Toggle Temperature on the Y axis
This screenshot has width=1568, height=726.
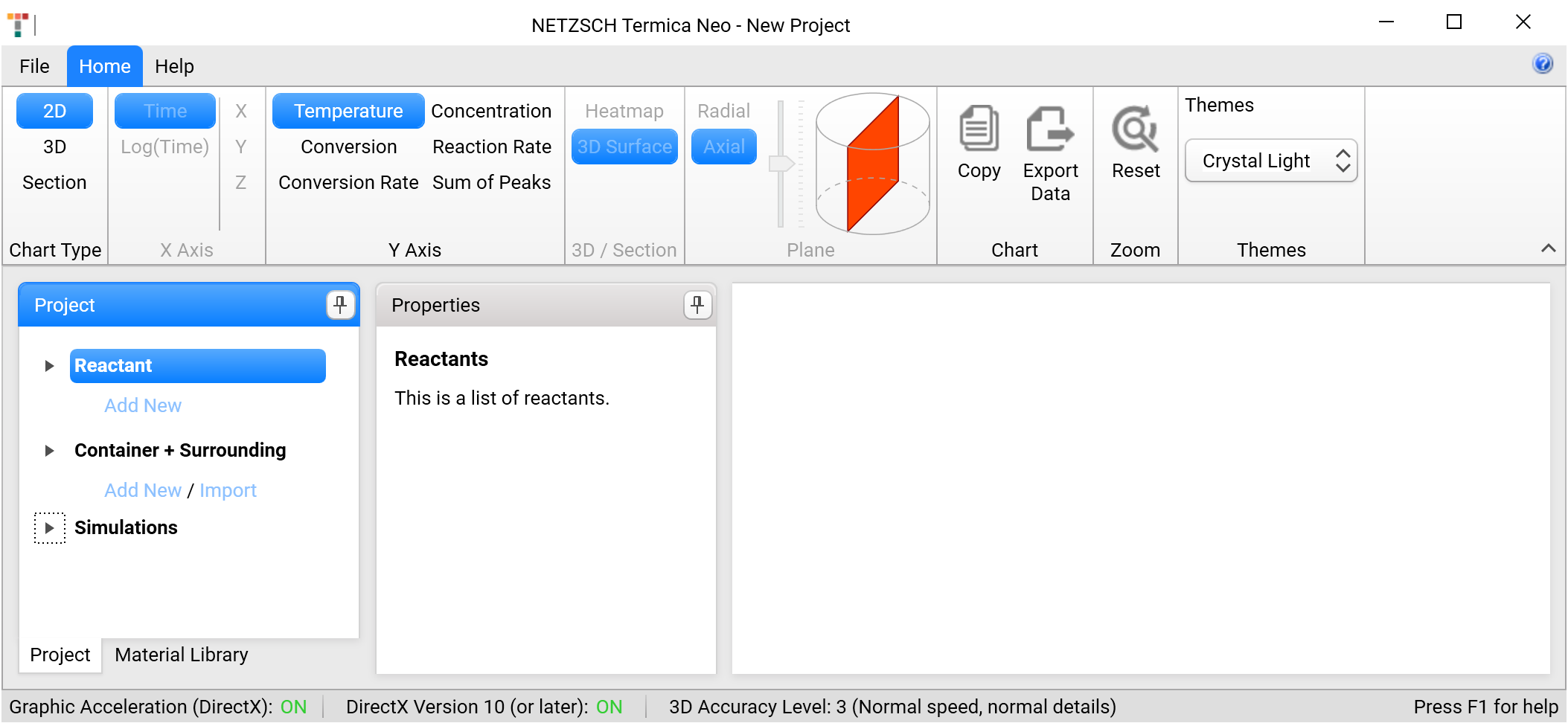coord(348,111)
